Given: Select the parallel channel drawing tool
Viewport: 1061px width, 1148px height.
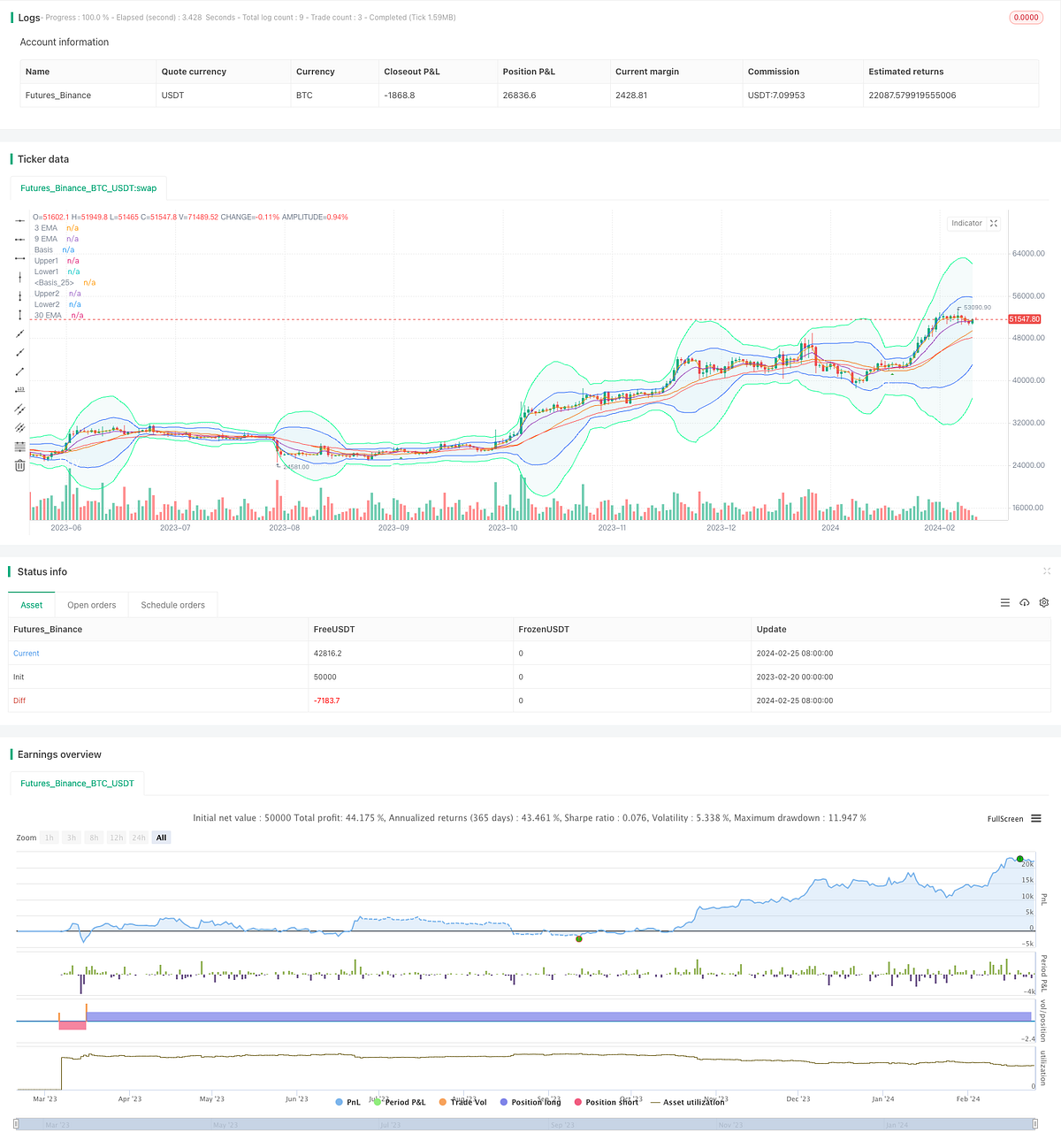Looking at the screenshot, I should (x=19, y=409).
